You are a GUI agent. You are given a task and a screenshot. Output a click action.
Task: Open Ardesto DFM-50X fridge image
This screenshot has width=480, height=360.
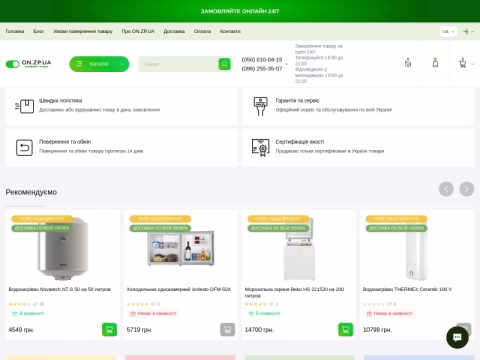tap(181, 248)
